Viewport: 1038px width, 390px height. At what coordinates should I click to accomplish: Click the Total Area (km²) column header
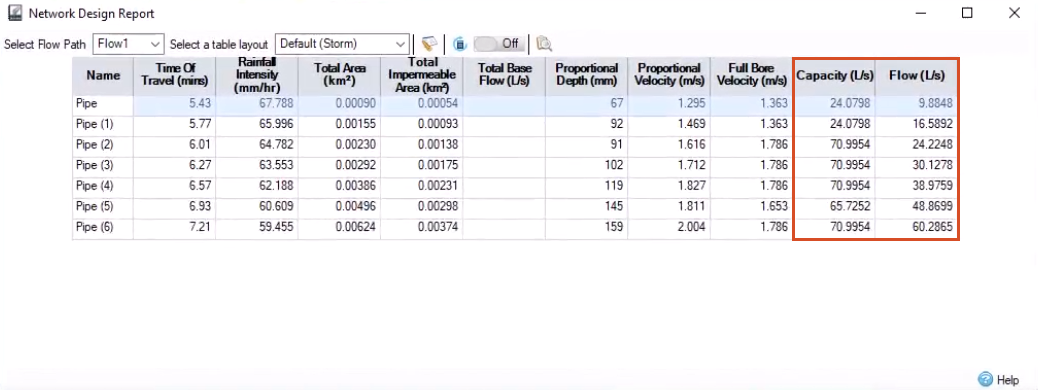coord(339,76)
